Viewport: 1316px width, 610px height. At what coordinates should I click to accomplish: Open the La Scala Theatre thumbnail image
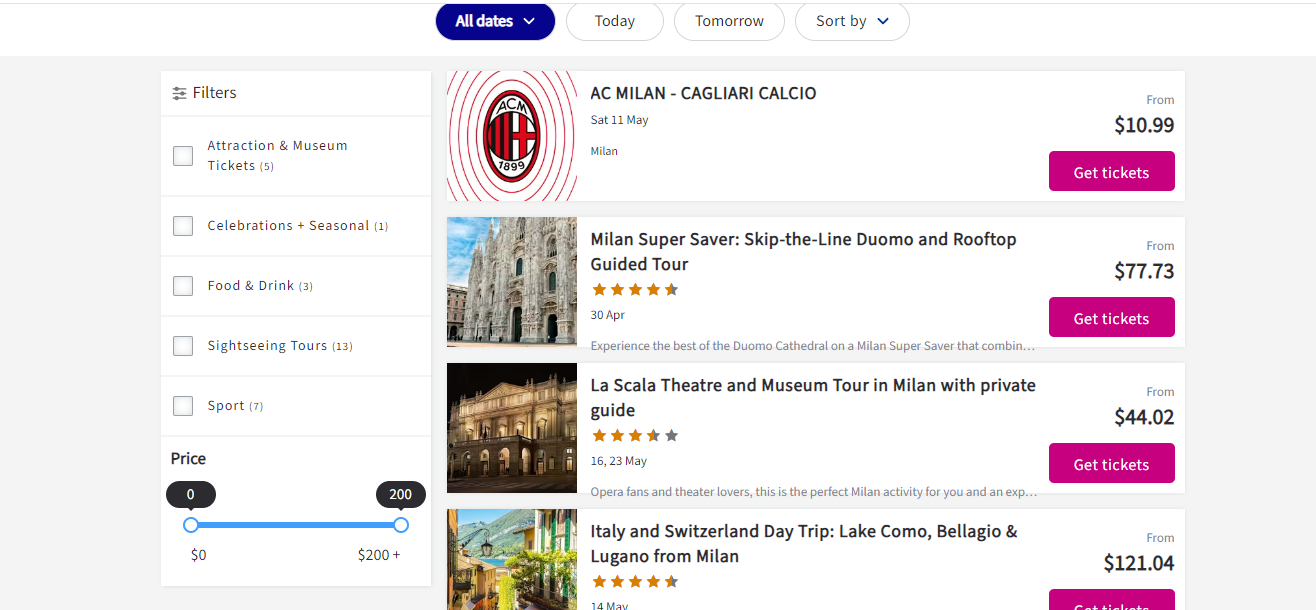[512, 428]
